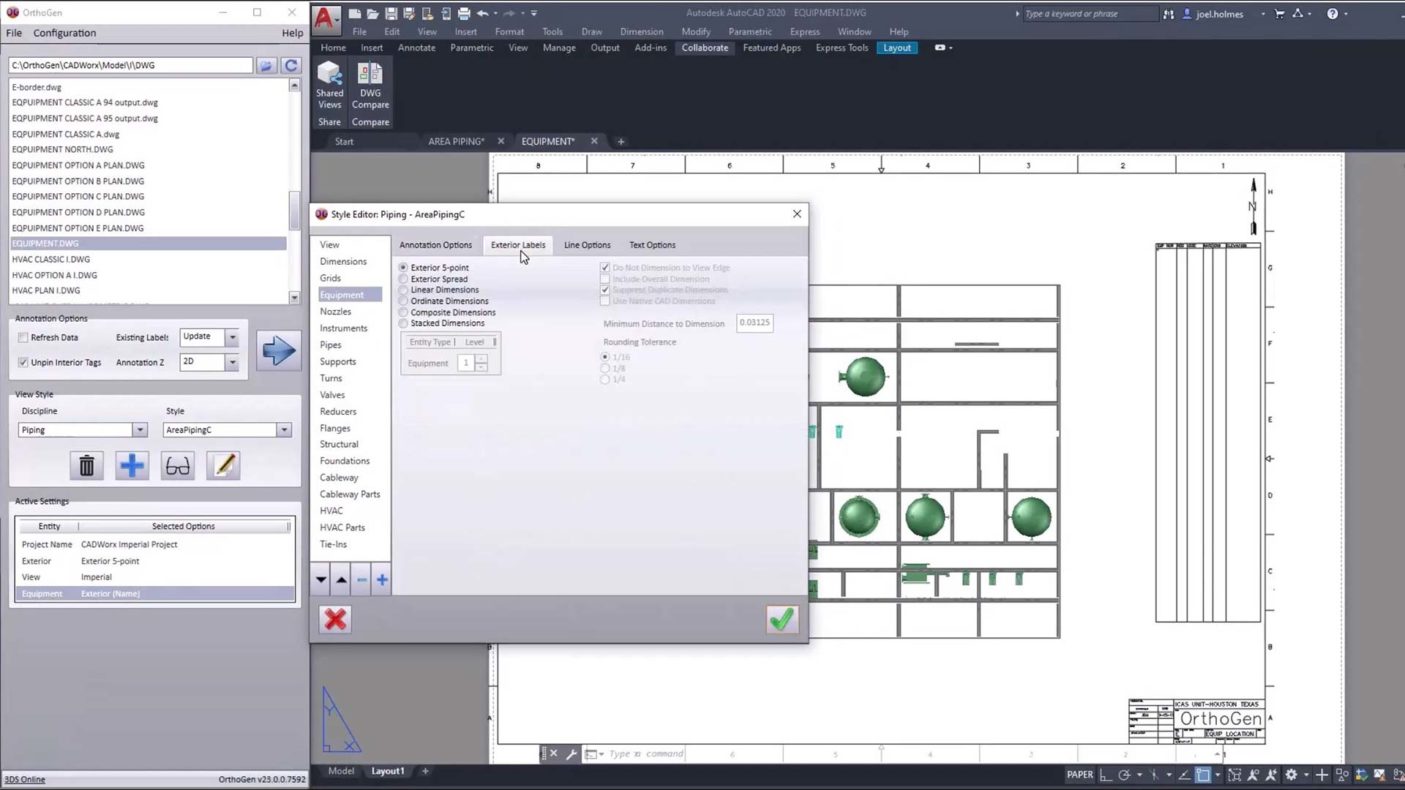Expand the quick access toolbar customize arrow
Viewport: 1405px width, 790px height.
click(534, 14)
